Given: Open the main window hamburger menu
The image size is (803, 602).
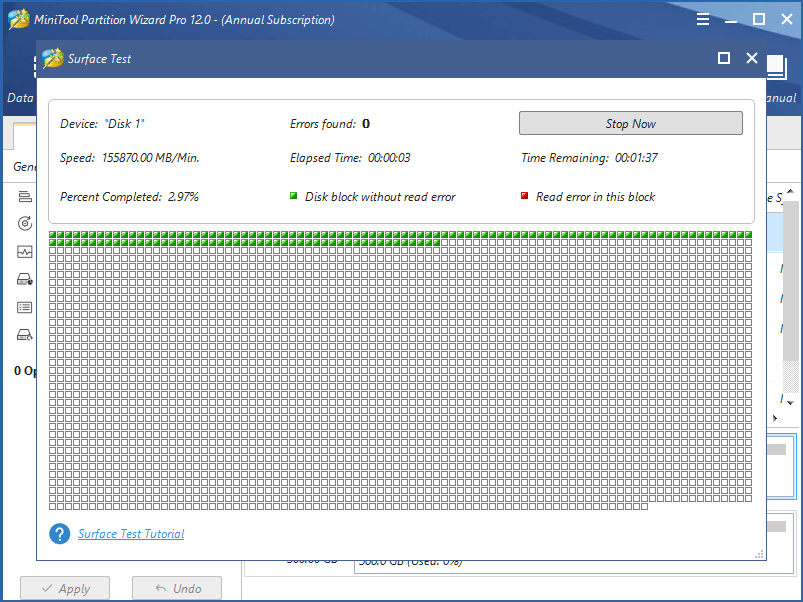Looking at the screenshot, I should click(x=703, y=19).
